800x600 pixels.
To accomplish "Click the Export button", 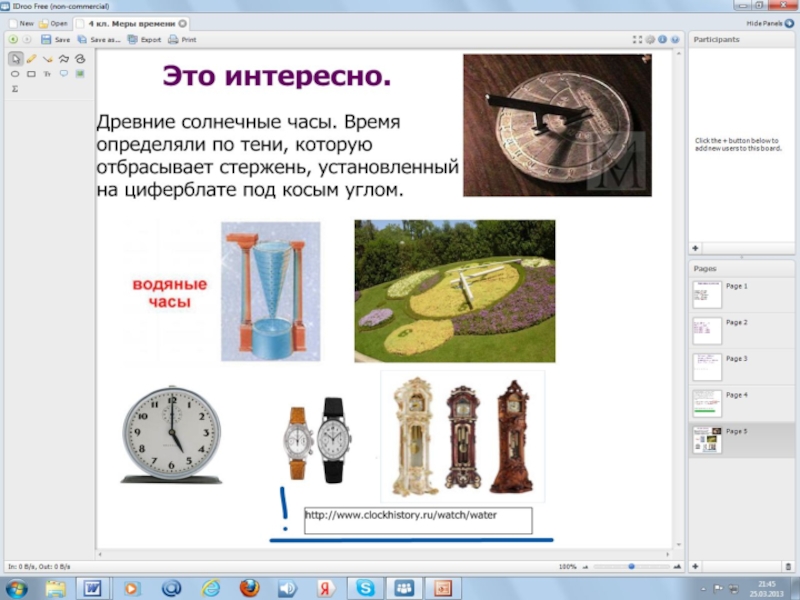I will (x=143, y=40).
